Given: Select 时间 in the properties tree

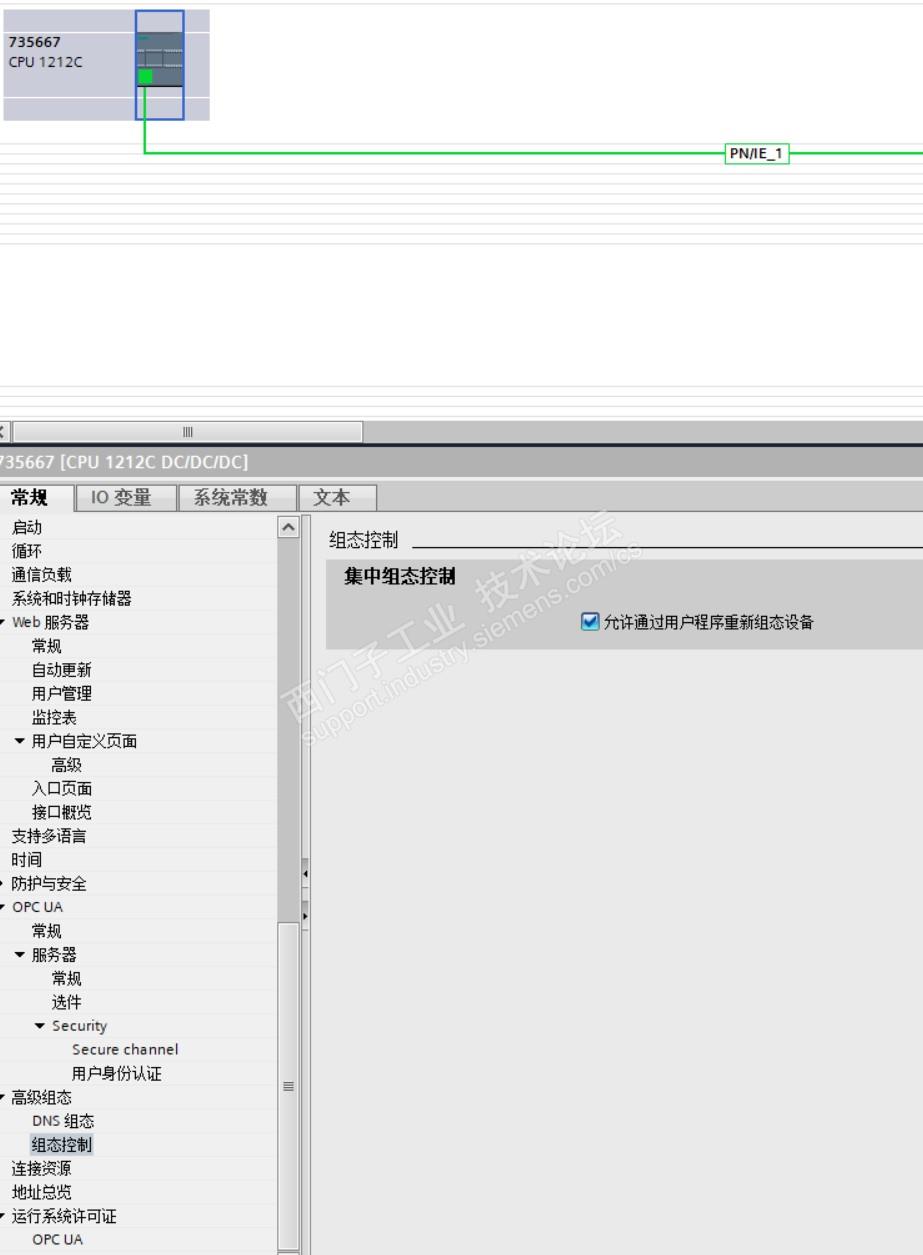Looking at the screenshot, I should pos(27,860).
